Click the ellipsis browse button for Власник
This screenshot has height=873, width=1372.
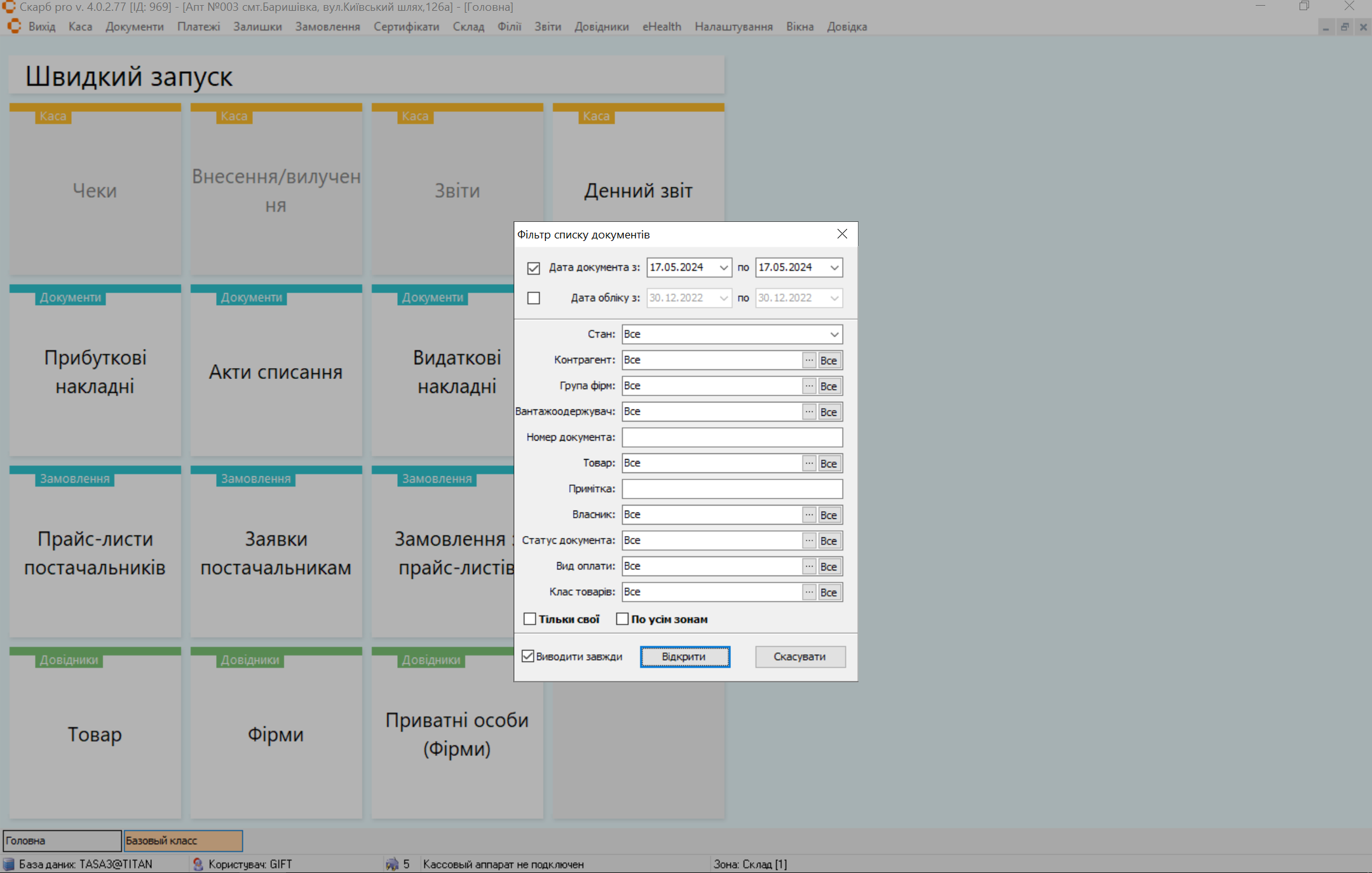808,515
